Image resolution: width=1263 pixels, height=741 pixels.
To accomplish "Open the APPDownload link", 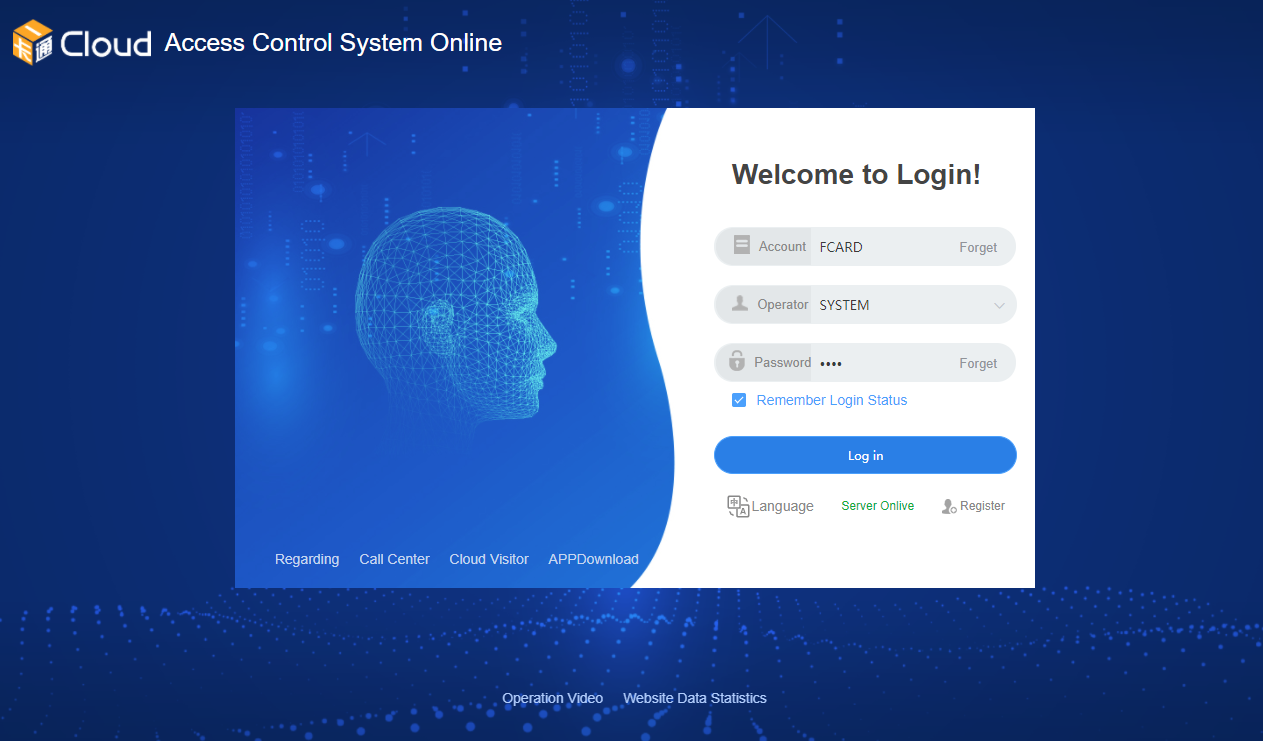I will coord(593,559).
